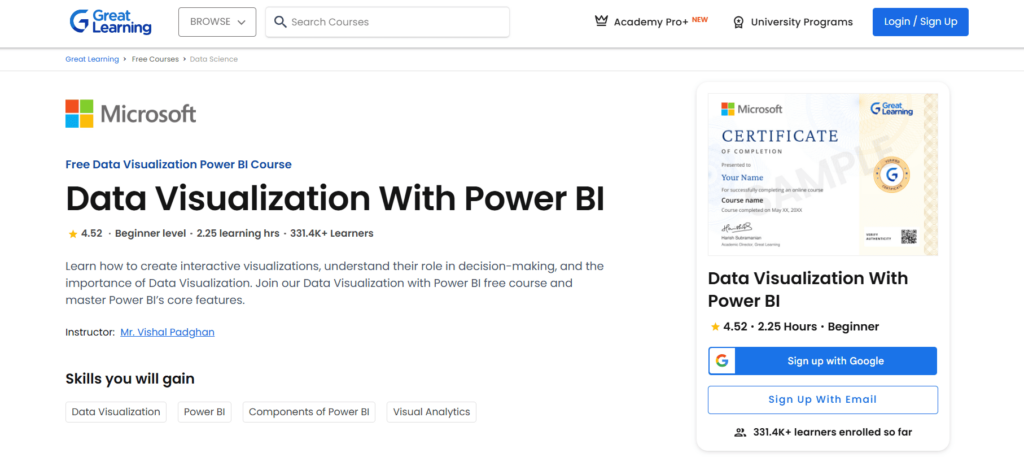This screenshot has height=457, width=1024.
Task: Click the Search Courses input field
Action: tap(395, 22)
